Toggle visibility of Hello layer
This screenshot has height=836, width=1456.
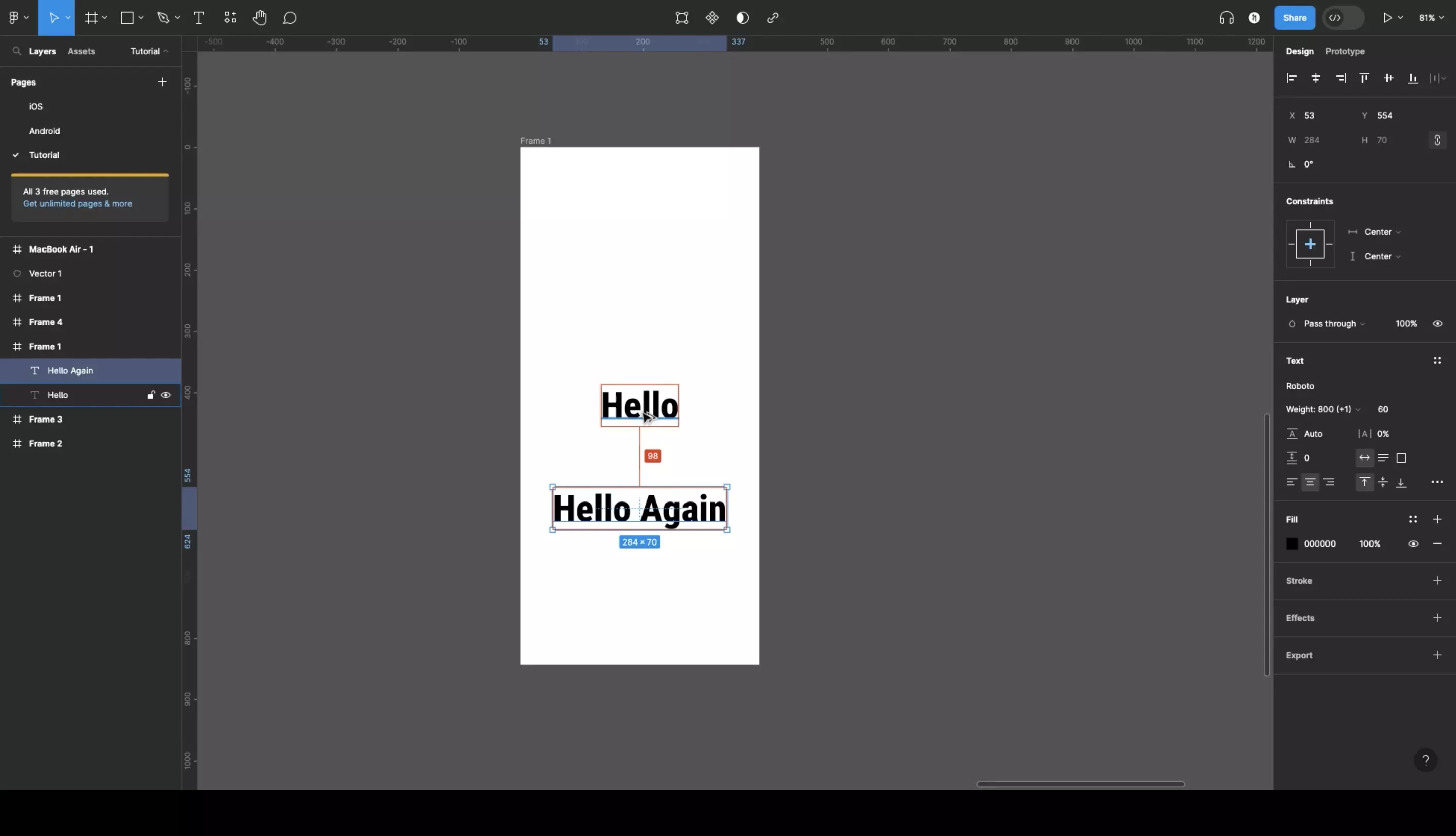coord(167,394)
